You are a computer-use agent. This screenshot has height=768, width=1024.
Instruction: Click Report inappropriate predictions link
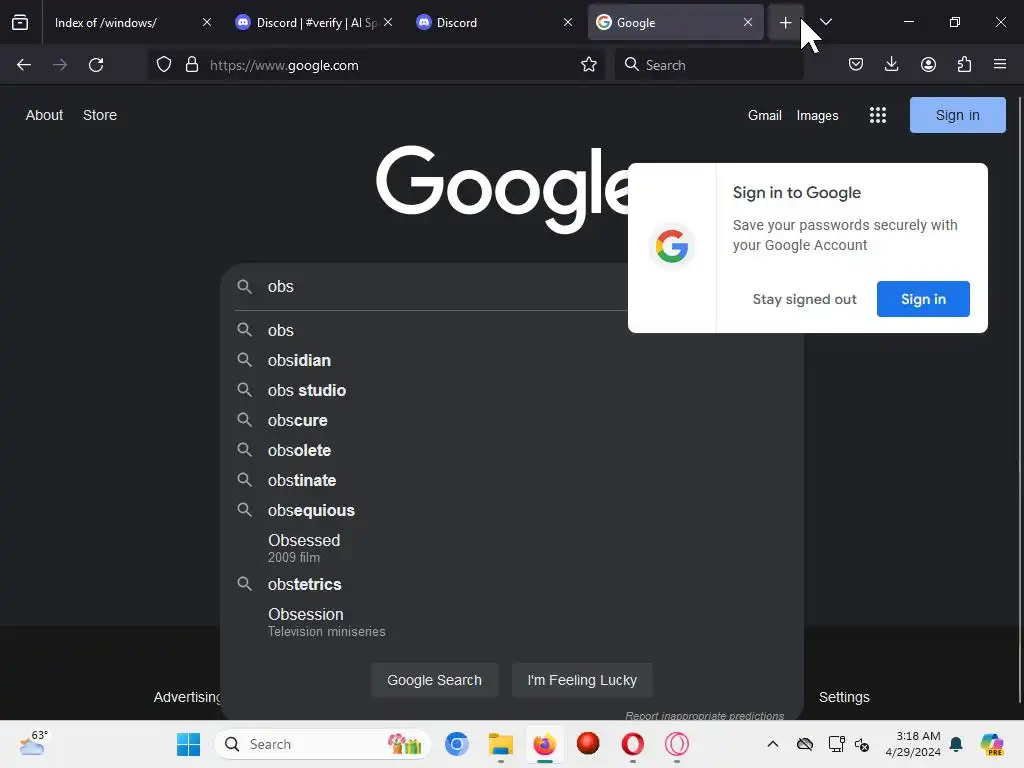click(x=705, y=716)
